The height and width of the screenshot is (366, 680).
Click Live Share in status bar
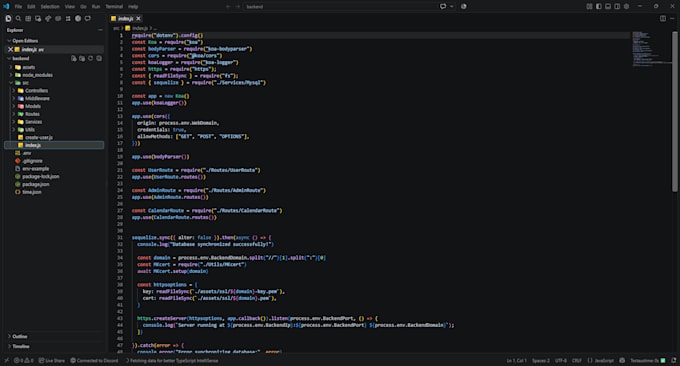tap(52, 360)
